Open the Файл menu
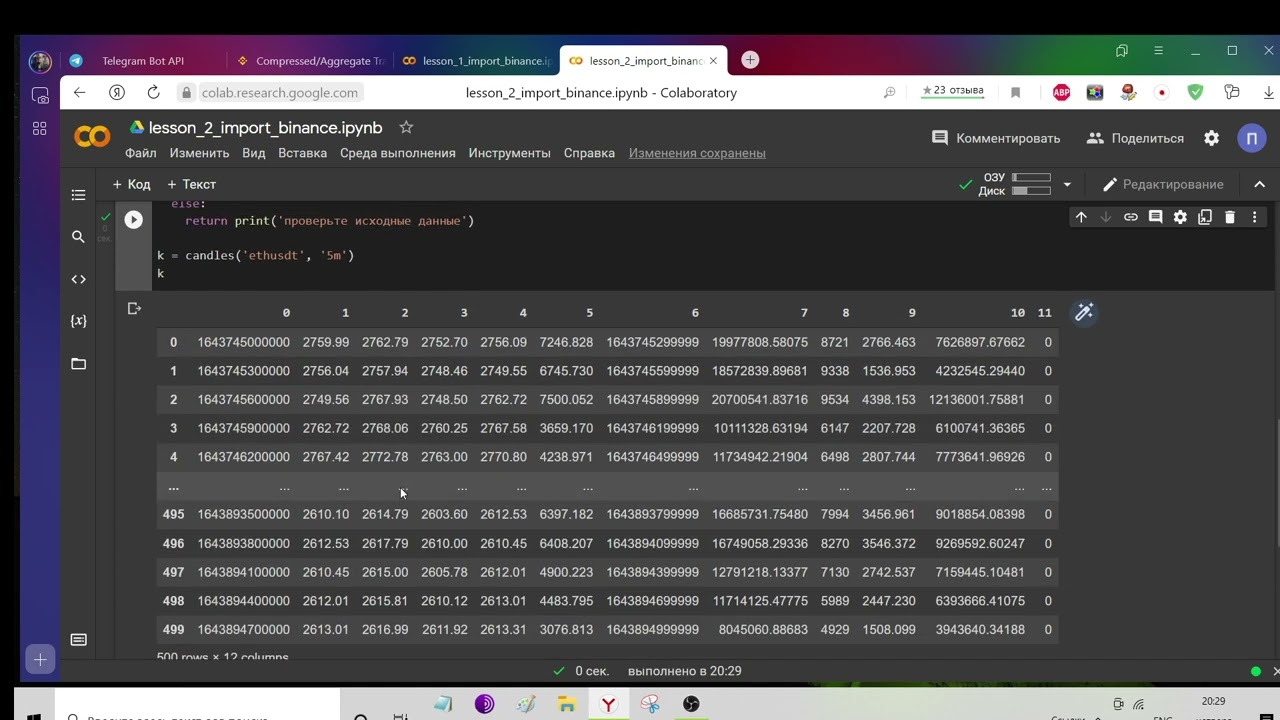 pos(141,153)
